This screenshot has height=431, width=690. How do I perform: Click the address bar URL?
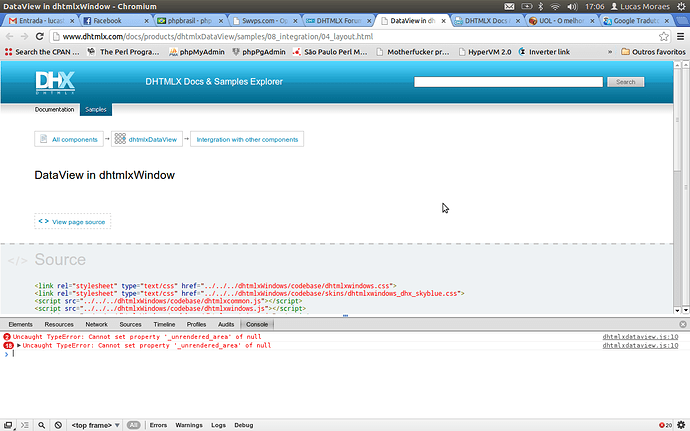[x=217, y=37]
